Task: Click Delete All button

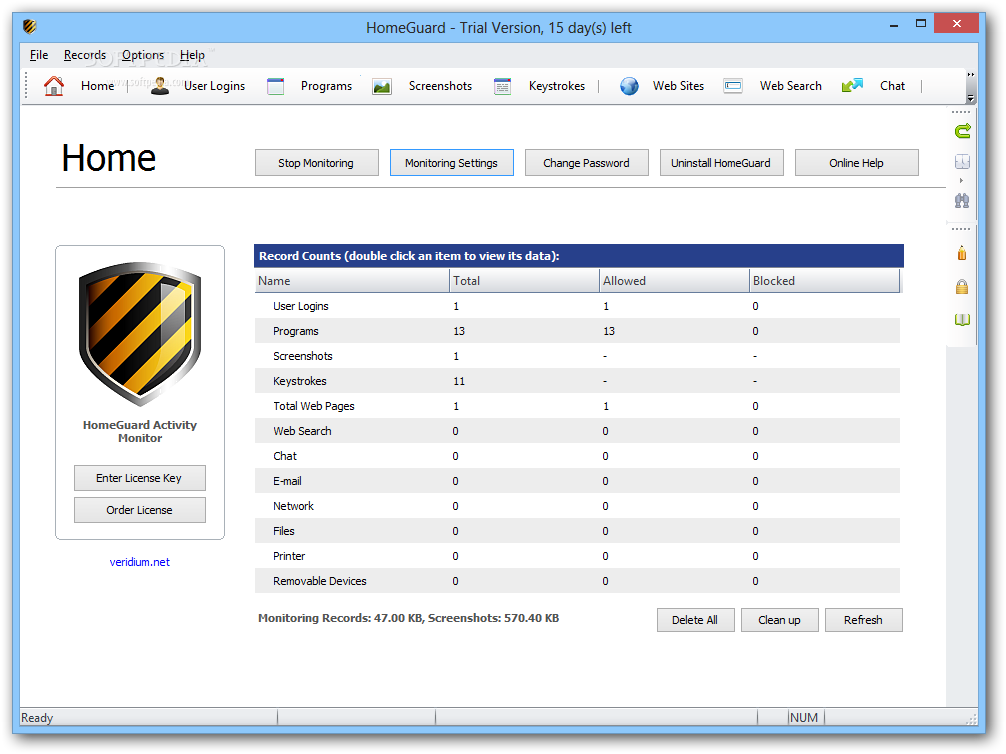Action: pyautogui.click(x=695, y=620)
